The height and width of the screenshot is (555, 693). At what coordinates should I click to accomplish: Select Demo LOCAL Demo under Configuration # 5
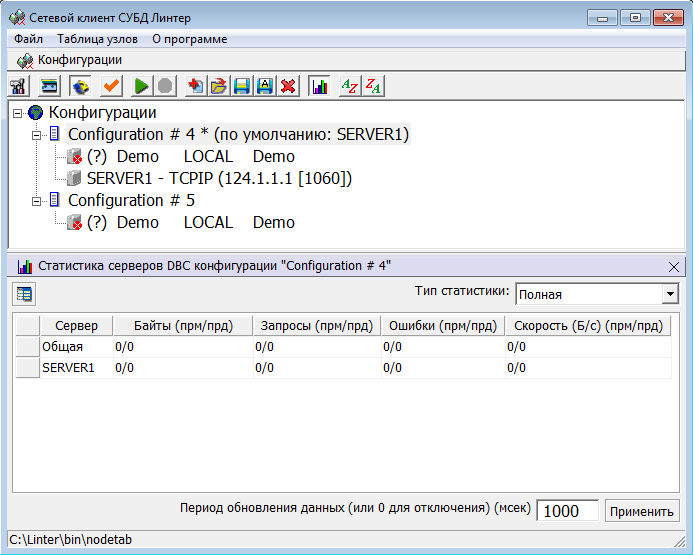[x=190, y=222]
